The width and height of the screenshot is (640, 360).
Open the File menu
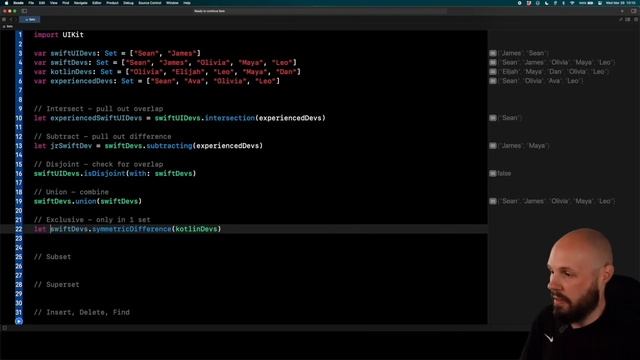pyautogui.click(x=31, y=3)
